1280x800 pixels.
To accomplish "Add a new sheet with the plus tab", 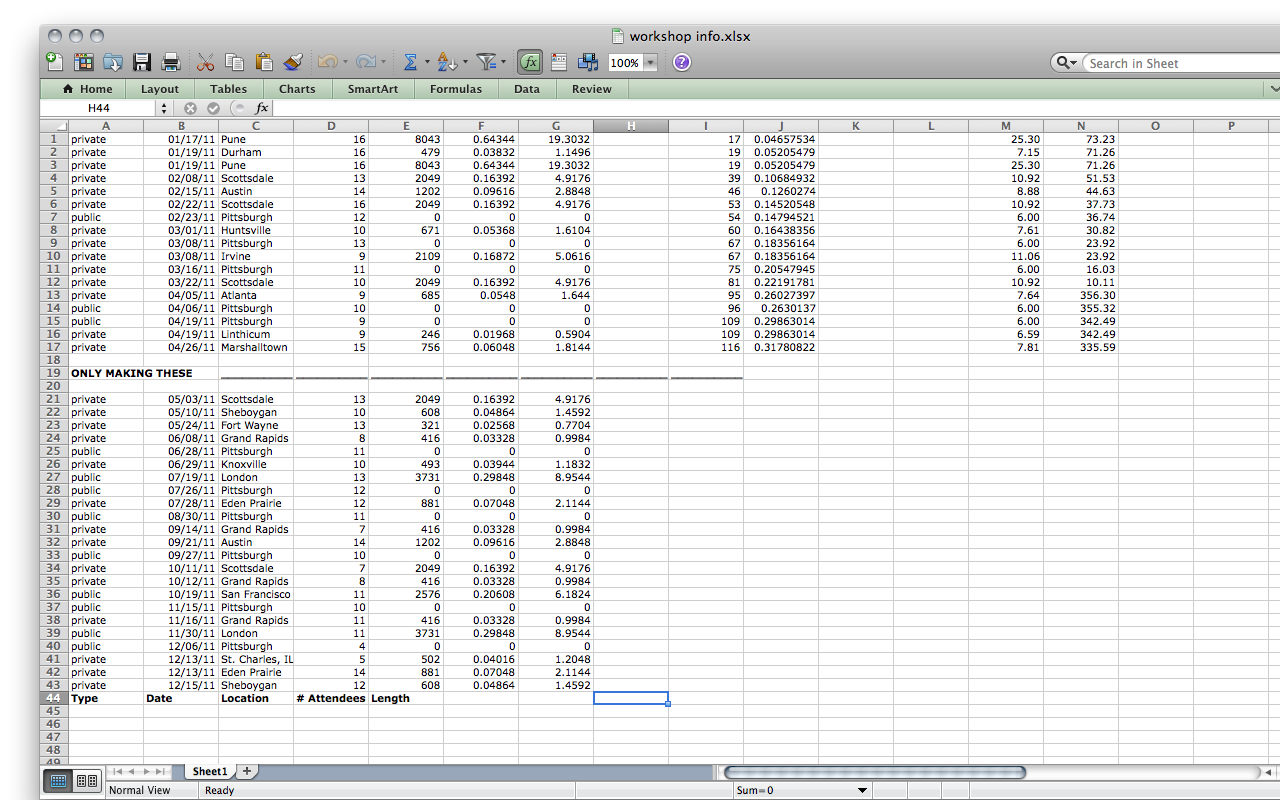I will 247,771.
